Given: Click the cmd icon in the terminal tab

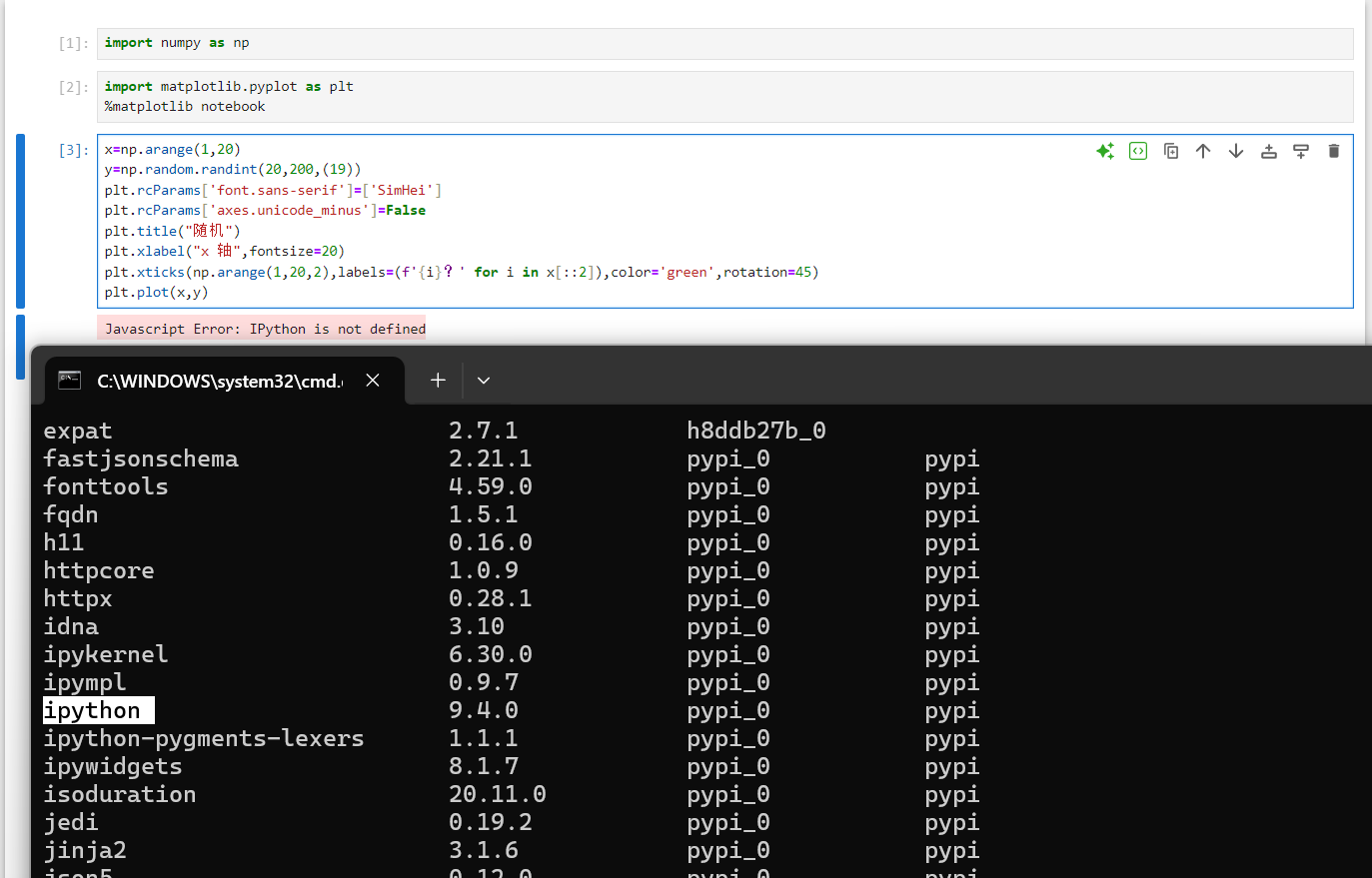Looking at the screenshot, I should (x=69, y=380).
